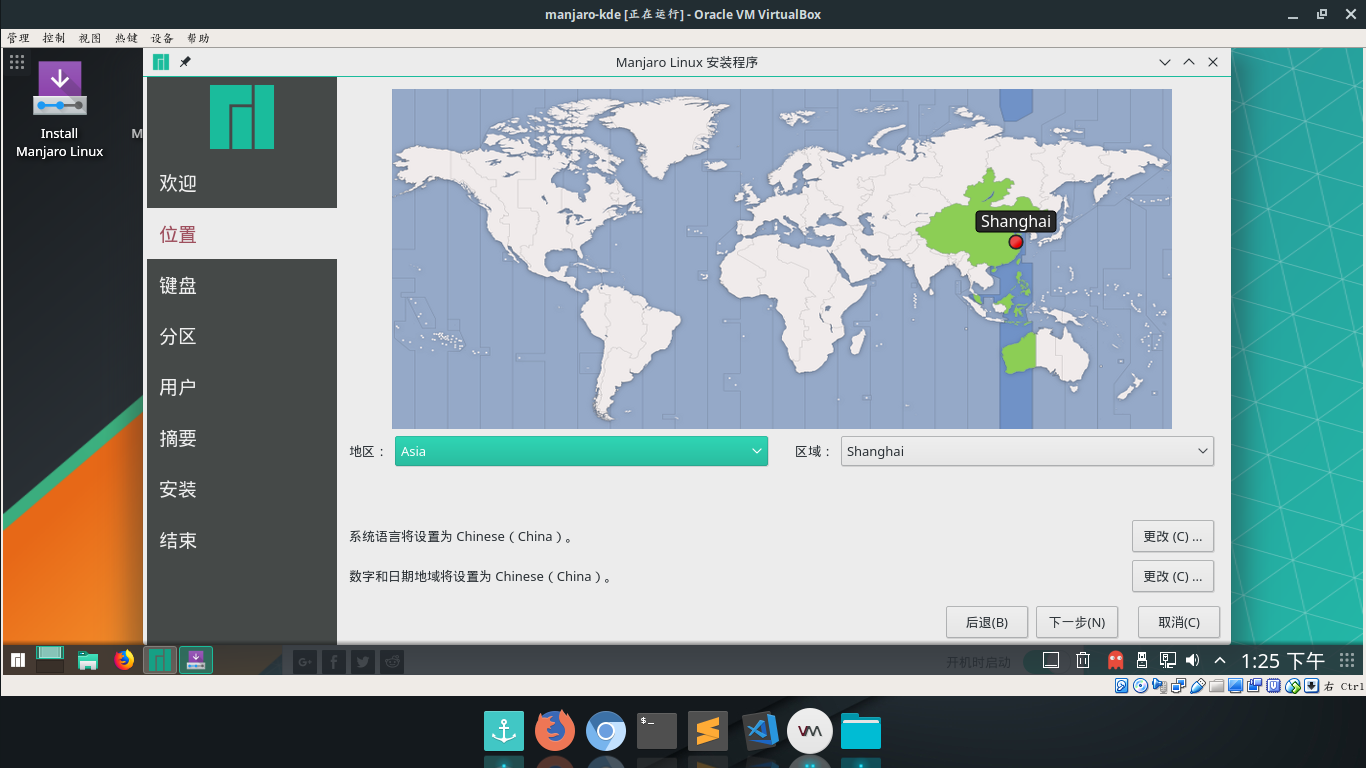Click the red ghost tray icon
Image resolution: width=1366 pixels, height=768 pixels.
(x=1115, y=660)
